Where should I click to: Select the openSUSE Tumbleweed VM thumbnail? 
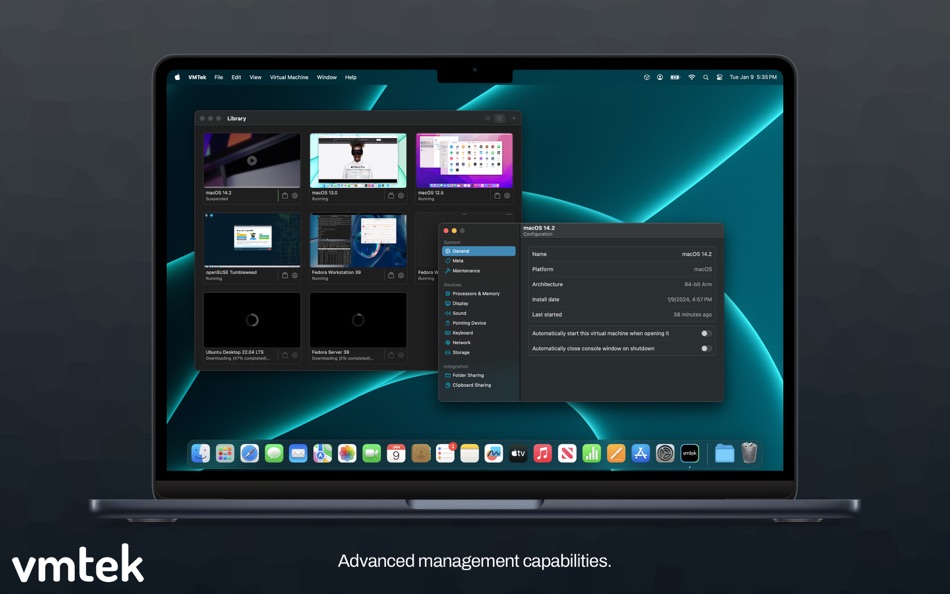(252, 240)
